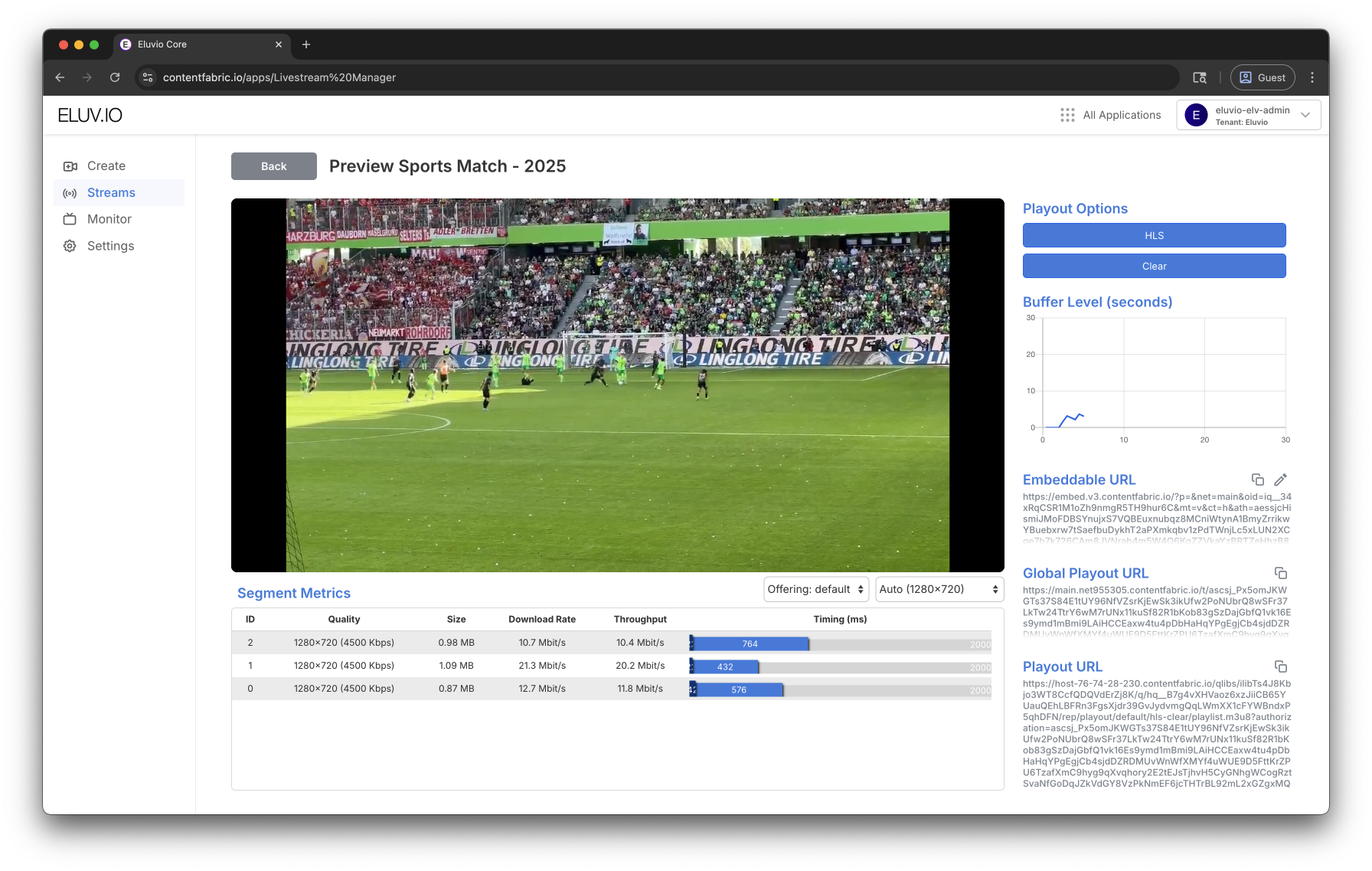Click the 764 ms timing bar
The width and height of the screenshot is (1372, 871).
750,643
